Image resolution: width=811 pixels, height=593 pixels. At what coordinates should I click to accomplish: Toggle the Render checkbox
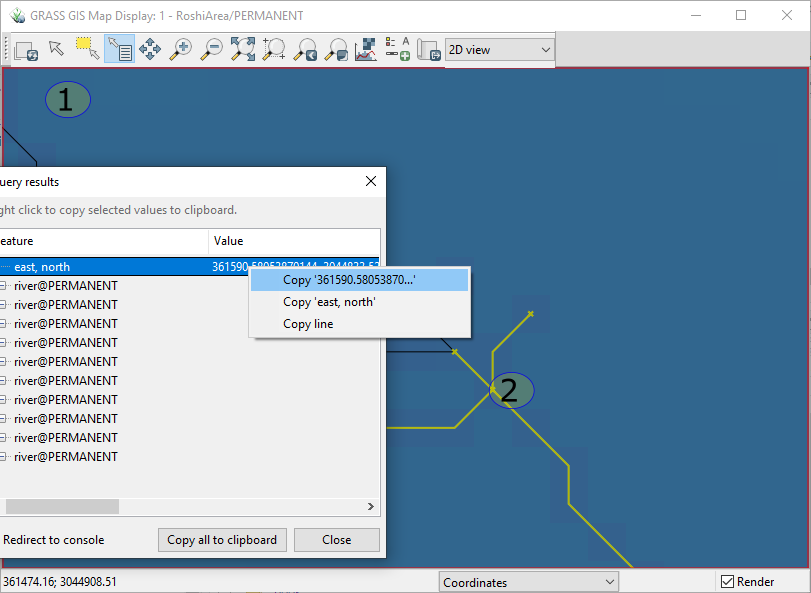[727, 582]
